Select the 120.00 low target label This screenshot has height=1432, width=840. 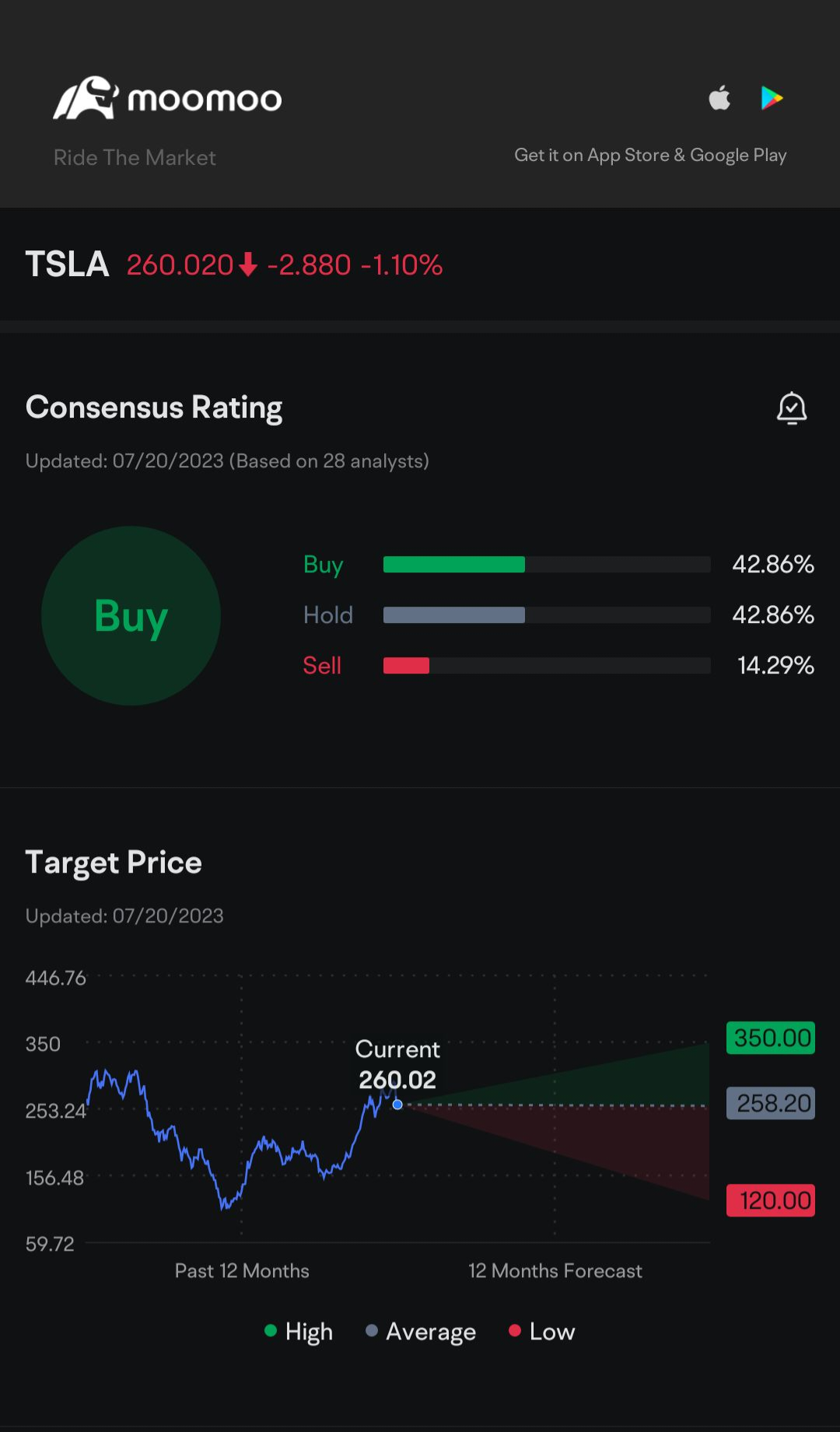pyautogui.click(x=771, y=1200)
